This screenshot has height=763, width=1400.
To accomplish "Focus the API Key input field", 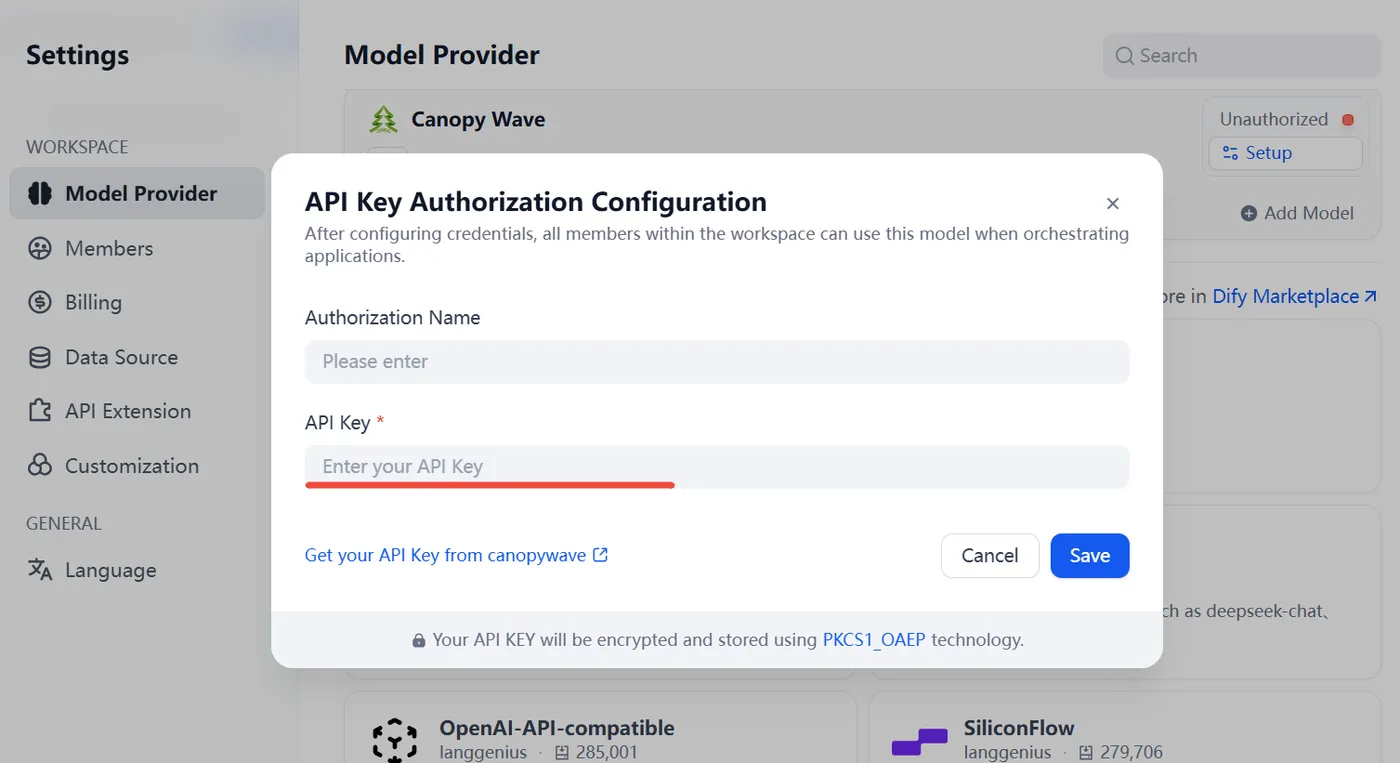I will point(717,467).
